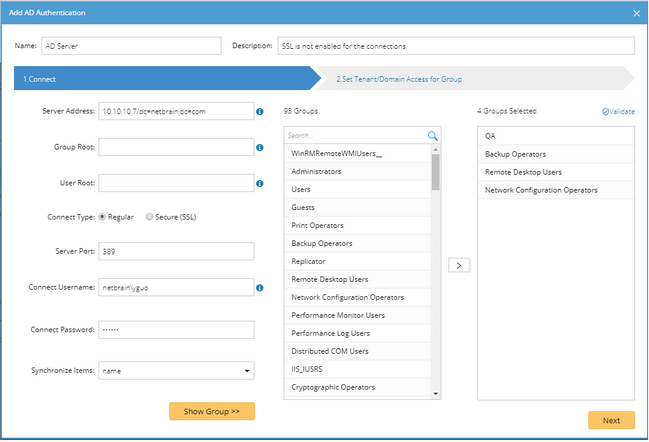Click the info icon beside Server Address

(x=260, y=111)
